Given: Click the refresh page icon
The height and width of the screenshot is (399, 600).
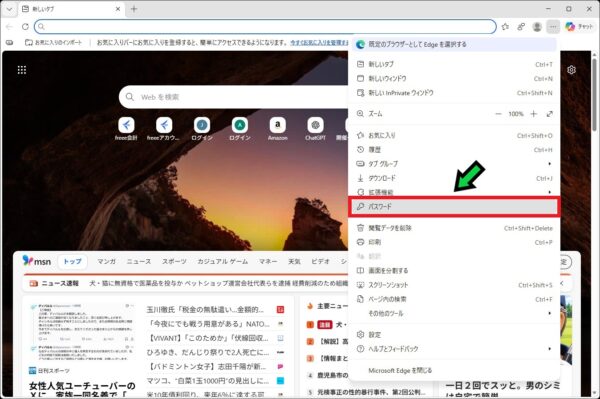Looking at the screenshot, I should tap(25, 27).
